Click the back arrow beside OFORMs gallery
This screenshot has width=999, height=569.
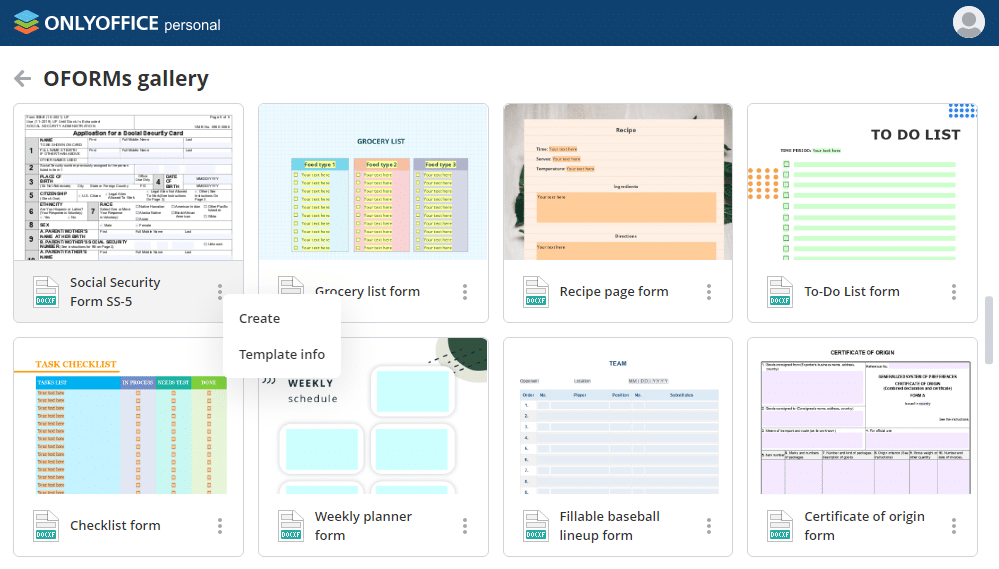[22, 79]
